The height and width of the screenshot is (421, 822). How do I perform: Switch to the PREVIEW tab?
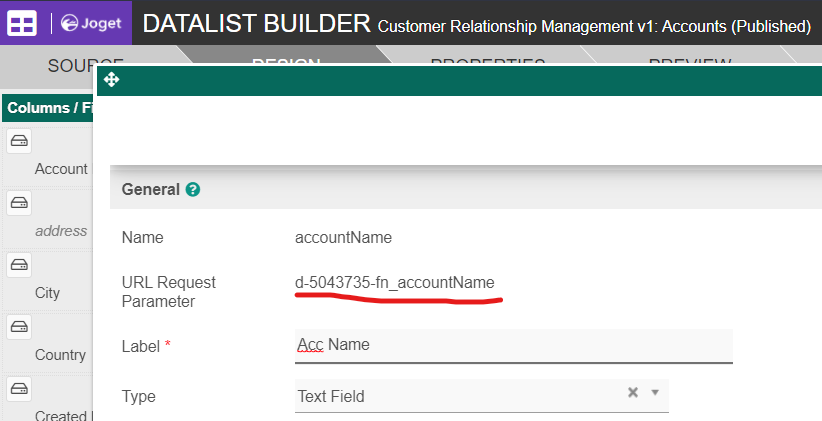[x=690, y=65]
